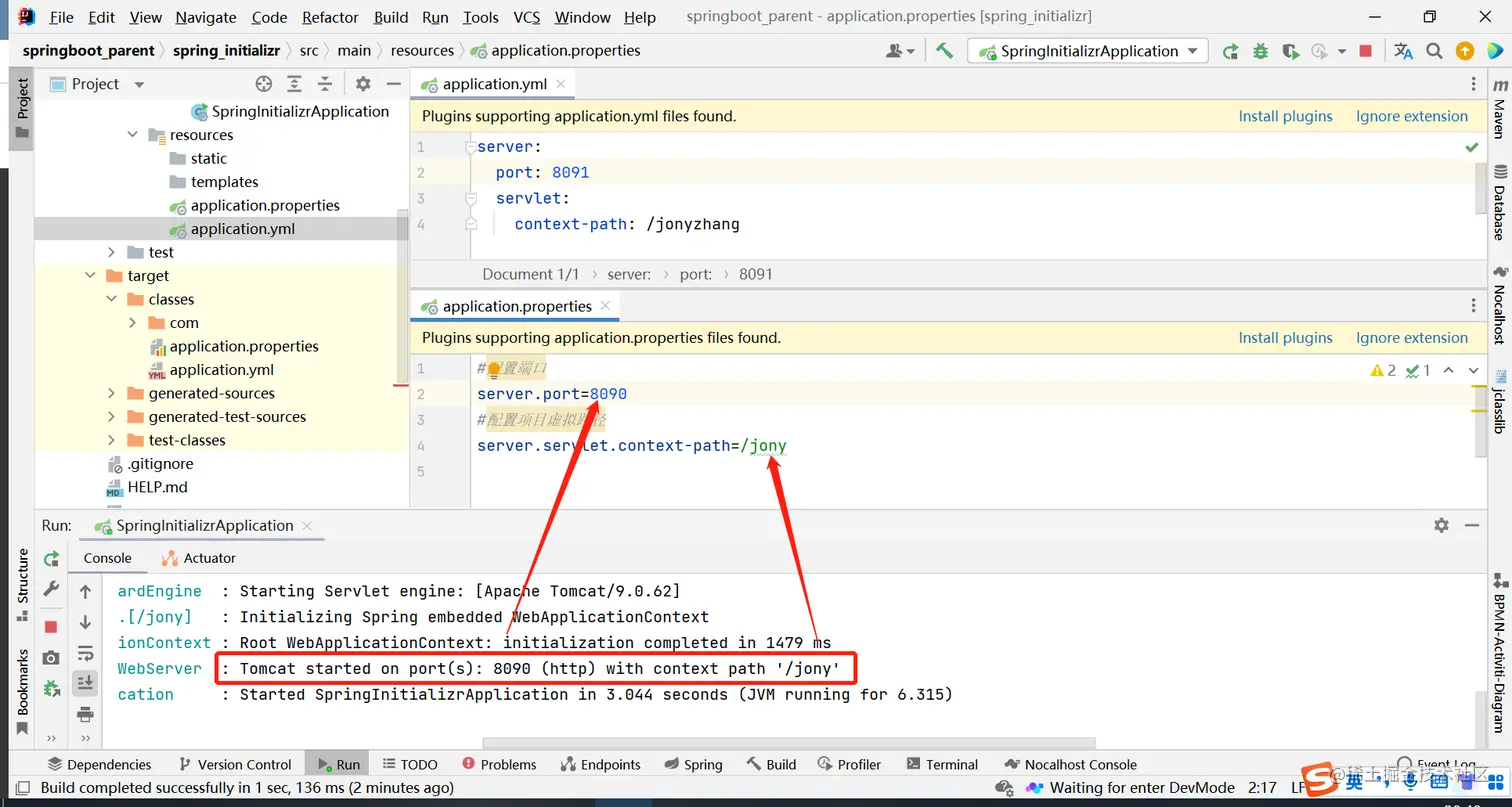This screenshot has width=1512, height=807.
Task: Open the Database side panel
Action: [1499, 203]
